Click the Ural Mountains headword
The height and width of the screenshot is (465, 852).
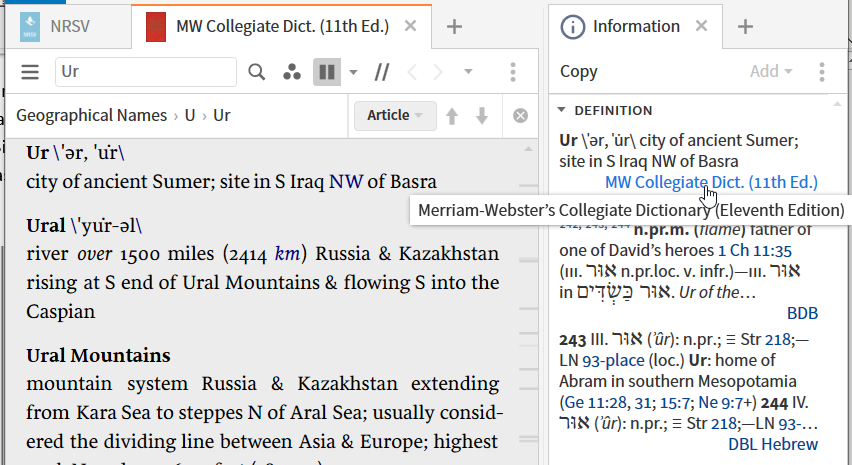[98, 355]
